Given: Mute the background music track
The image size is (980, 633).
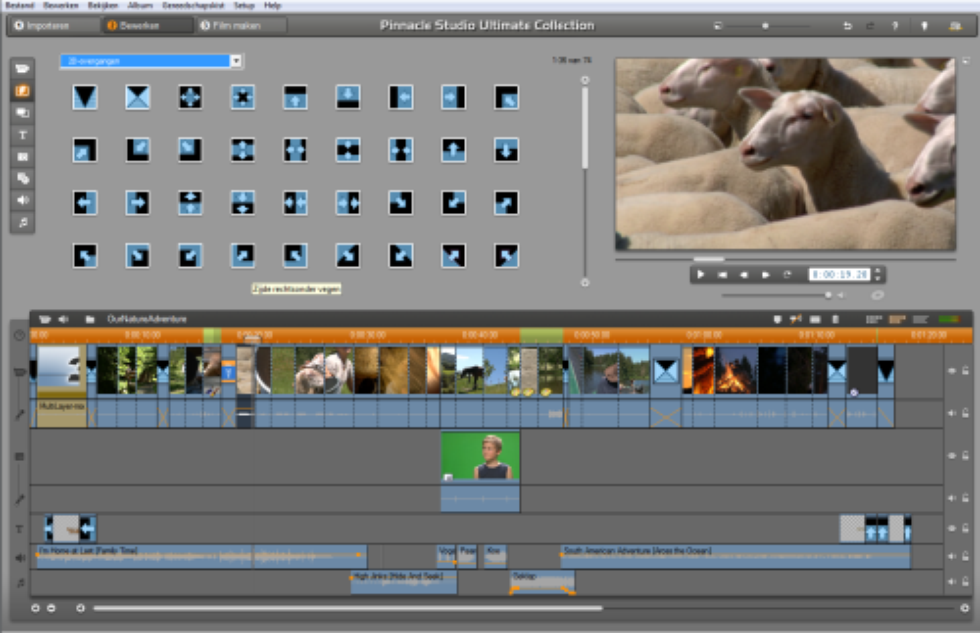Looking at the screenshot, I should (952, 581).
